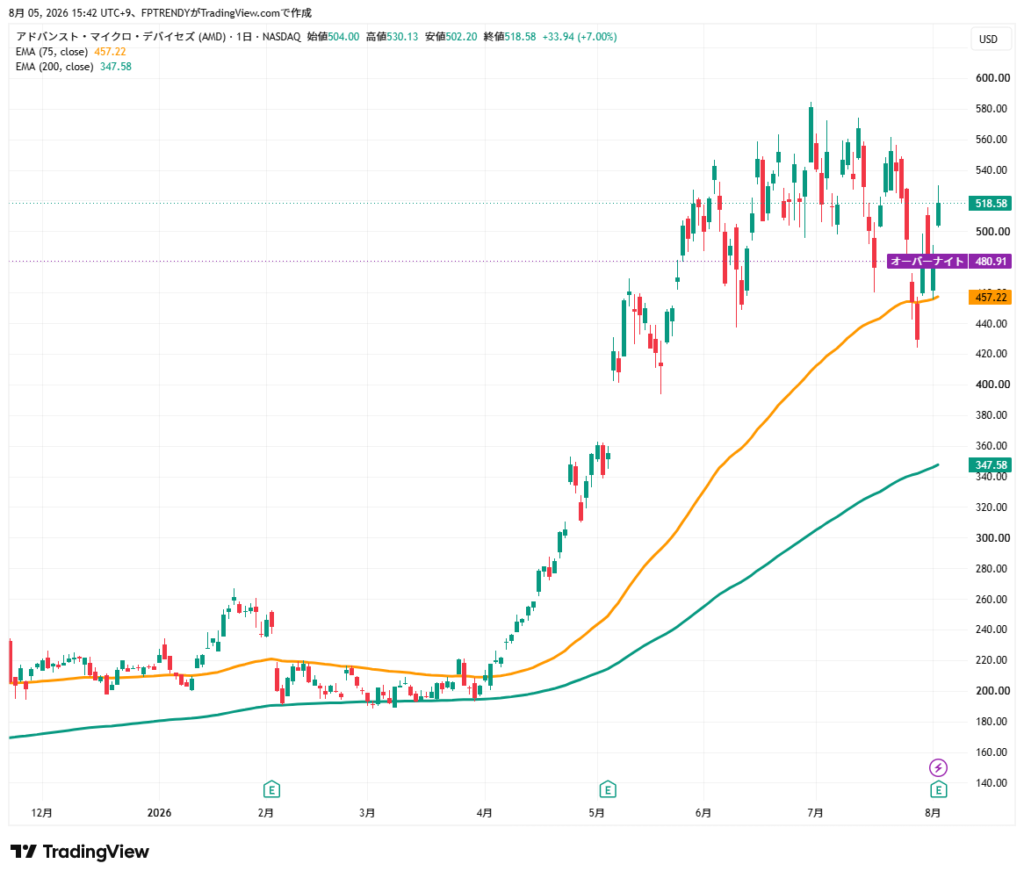Click the 140.00 price axis label
The height and width of the screenshot is (878, 1024).
tap(992, 783)
